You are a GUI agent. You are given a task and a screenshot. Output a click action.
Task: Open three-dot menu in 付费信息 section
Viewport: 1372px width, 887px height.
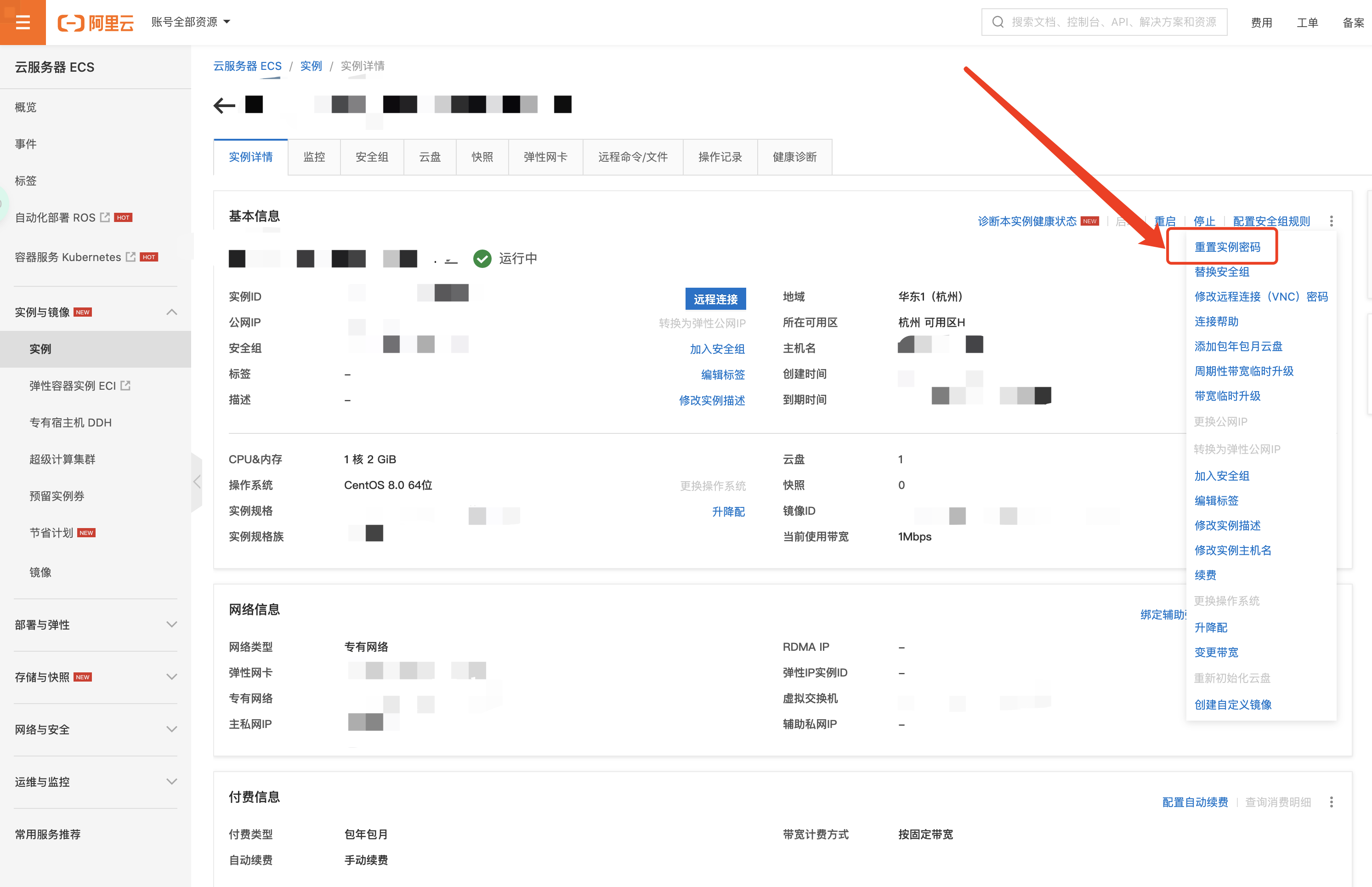(x=1331, y=802)
